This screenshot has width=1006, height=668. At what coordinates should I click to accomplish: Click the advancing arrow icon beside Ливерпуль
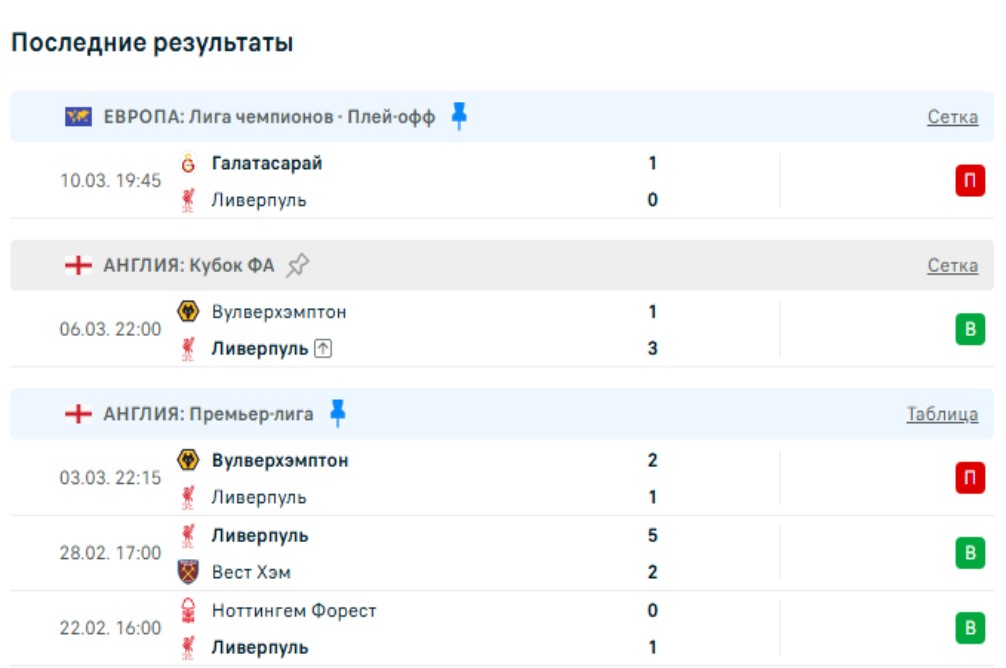pyautogui.click(x=322, y=349)
